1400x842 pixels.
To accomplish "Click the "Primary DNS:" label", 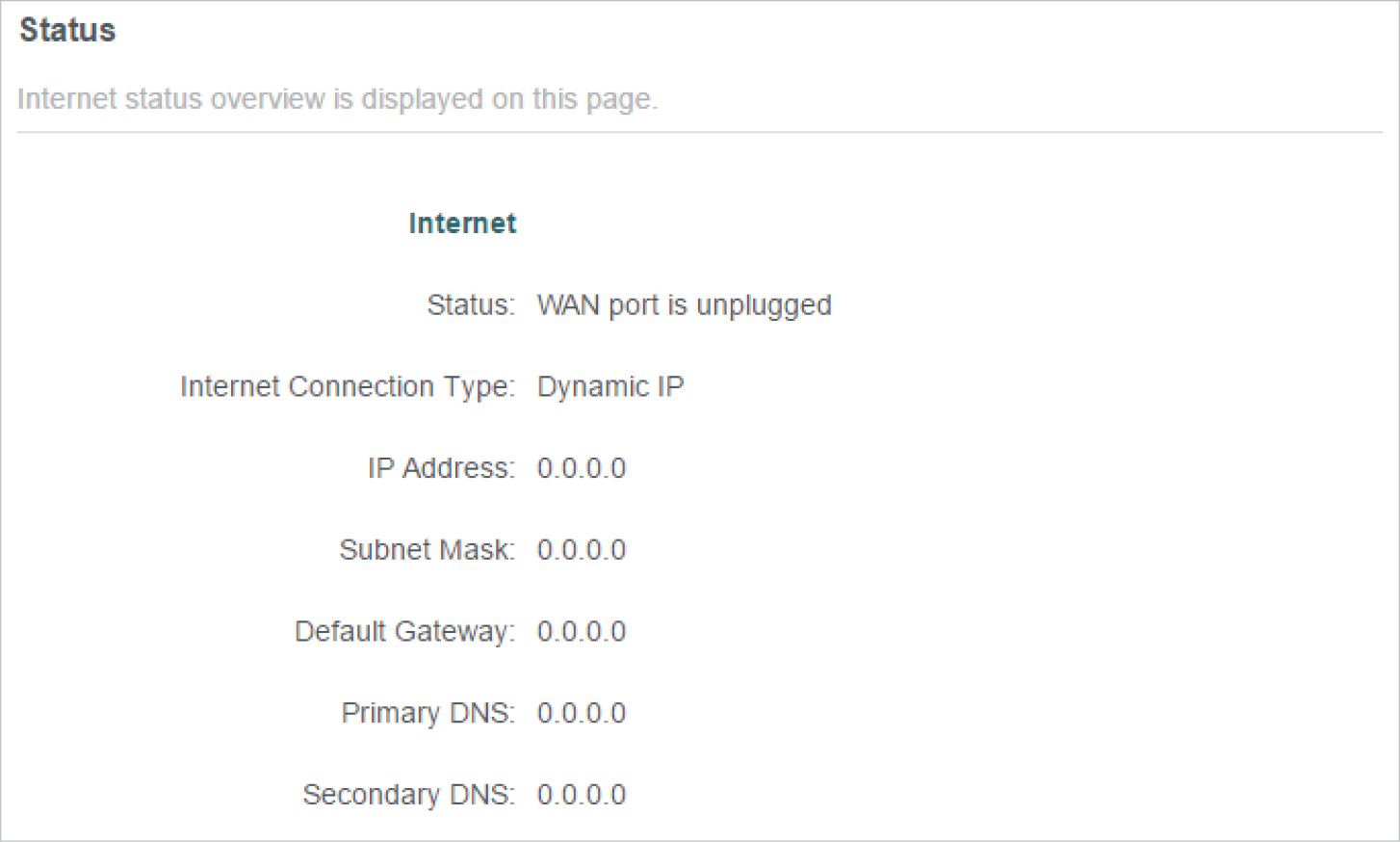I will coord(428,714).
